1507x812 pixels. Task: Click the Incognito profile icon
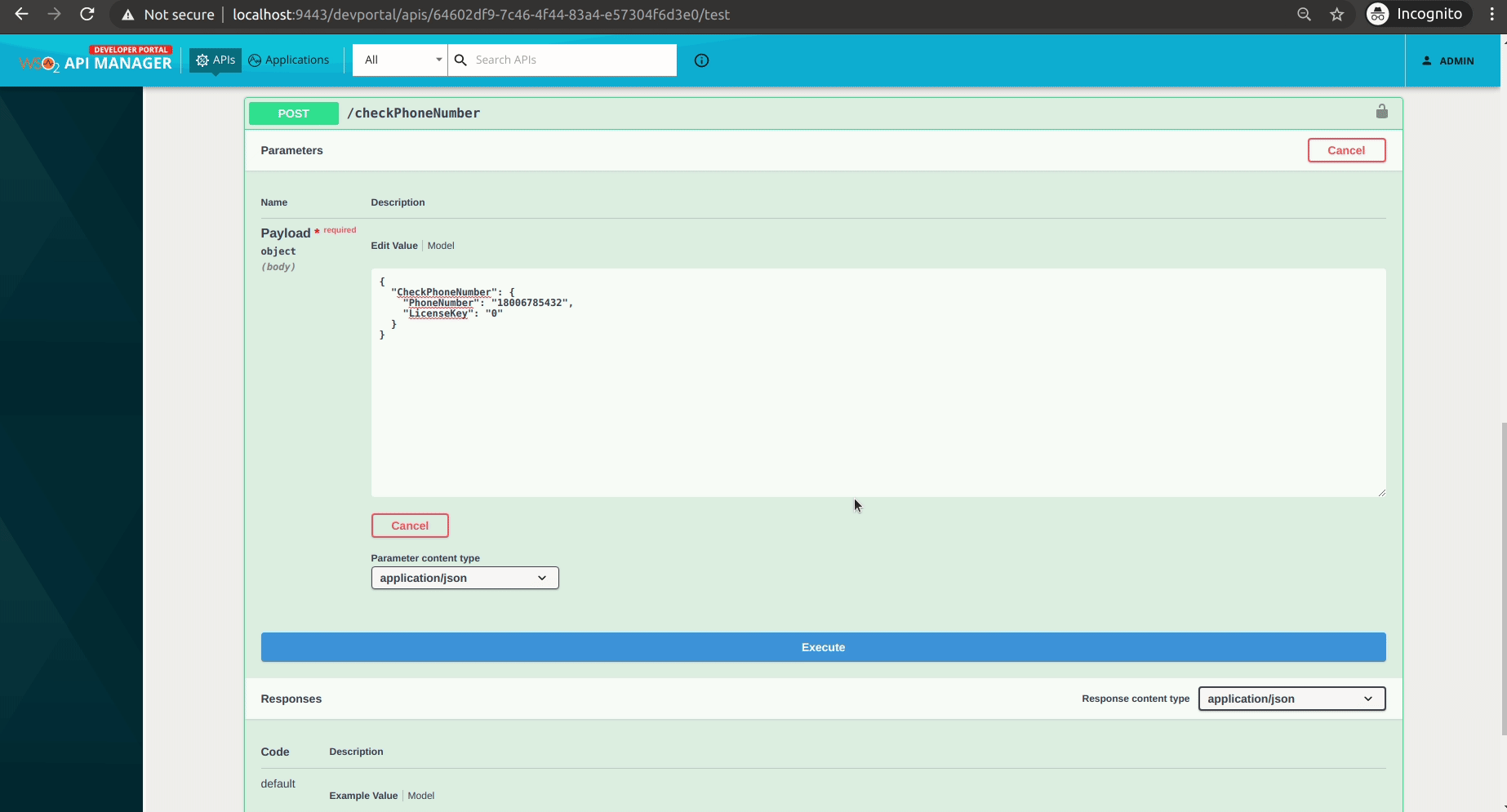coord(1377,14)
